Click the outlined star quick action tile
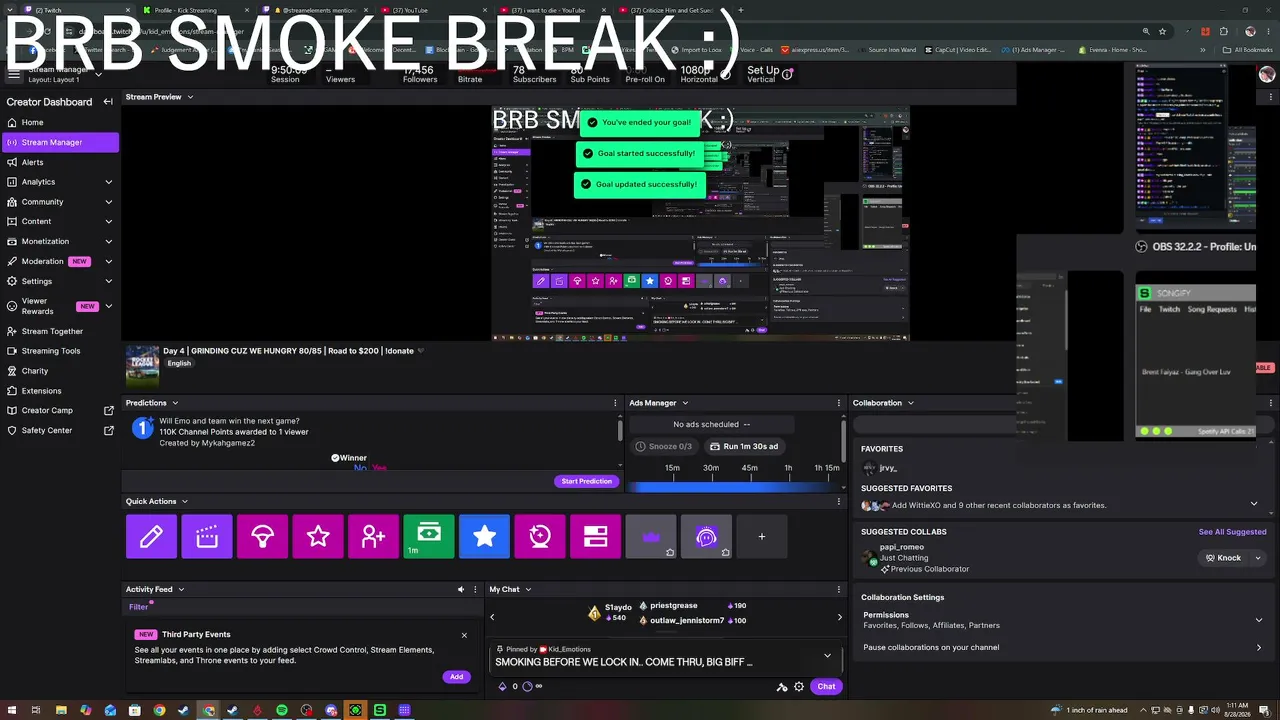This screenshot has height=720, width=1280. [x=318, y=537]
